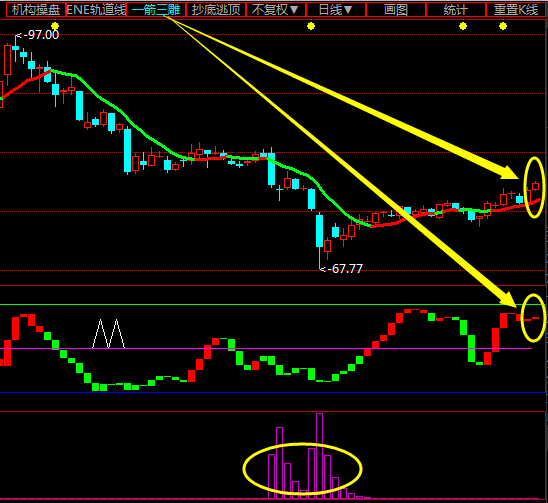Click the -67.77 low price label
Viewport: 548px width, 503px height.
[x=341, y=268]
